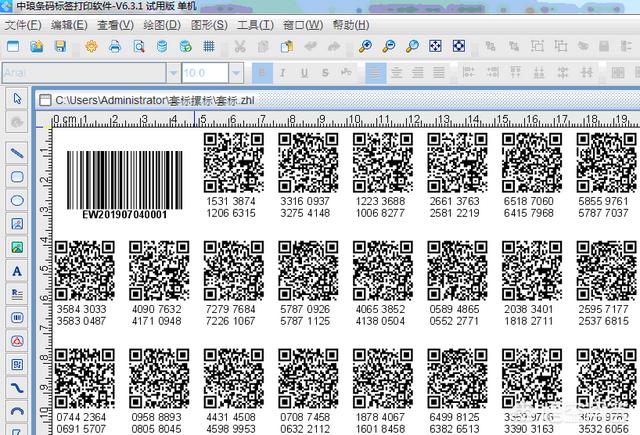Open the 编辑(E) menu

pyautogui.click(x=69, y=25)
